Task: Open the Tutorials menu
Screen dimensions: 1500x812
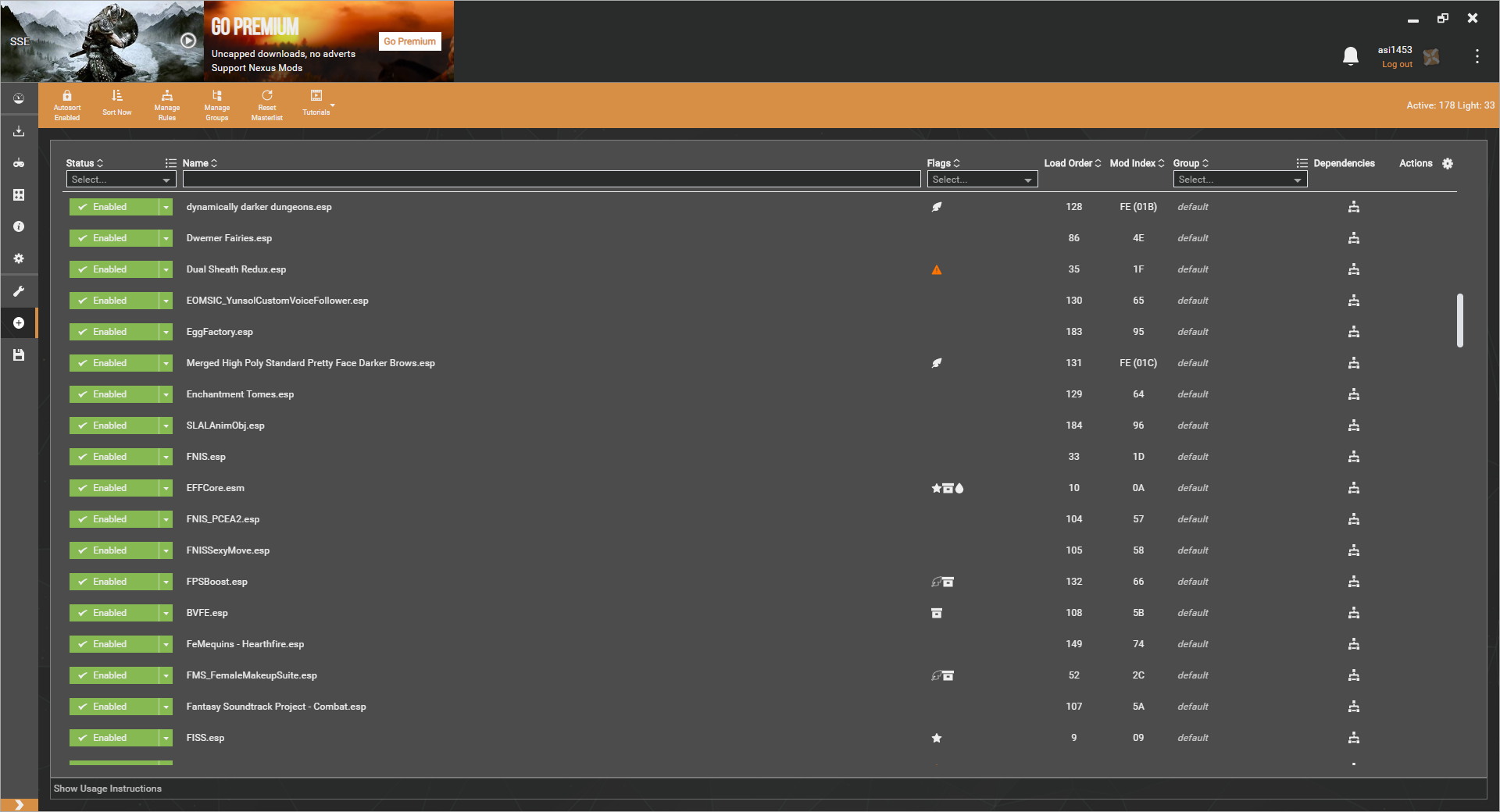Action: click(x=317, y=102)
